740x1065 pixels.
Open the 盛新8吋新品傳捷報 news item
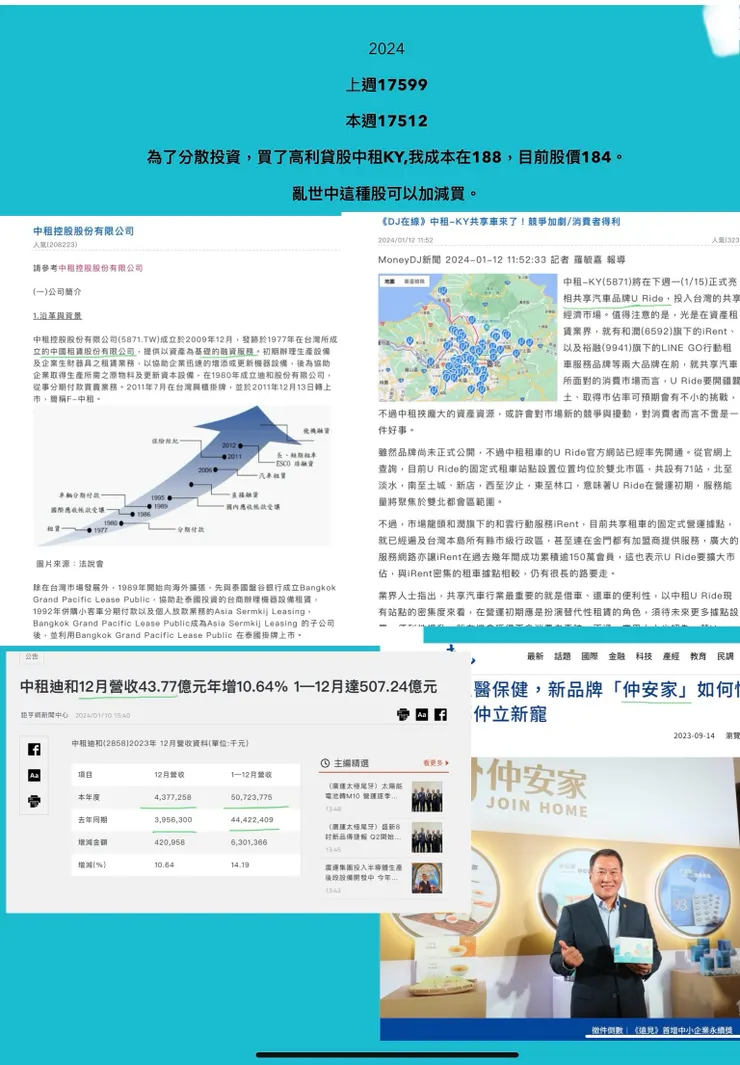coord(365,831)
